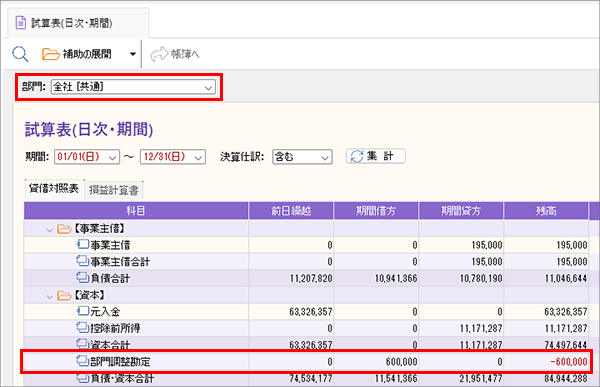Click the magnifying glass search icon
This screenshot has height=387, width=600.
[x=20, y=54]
